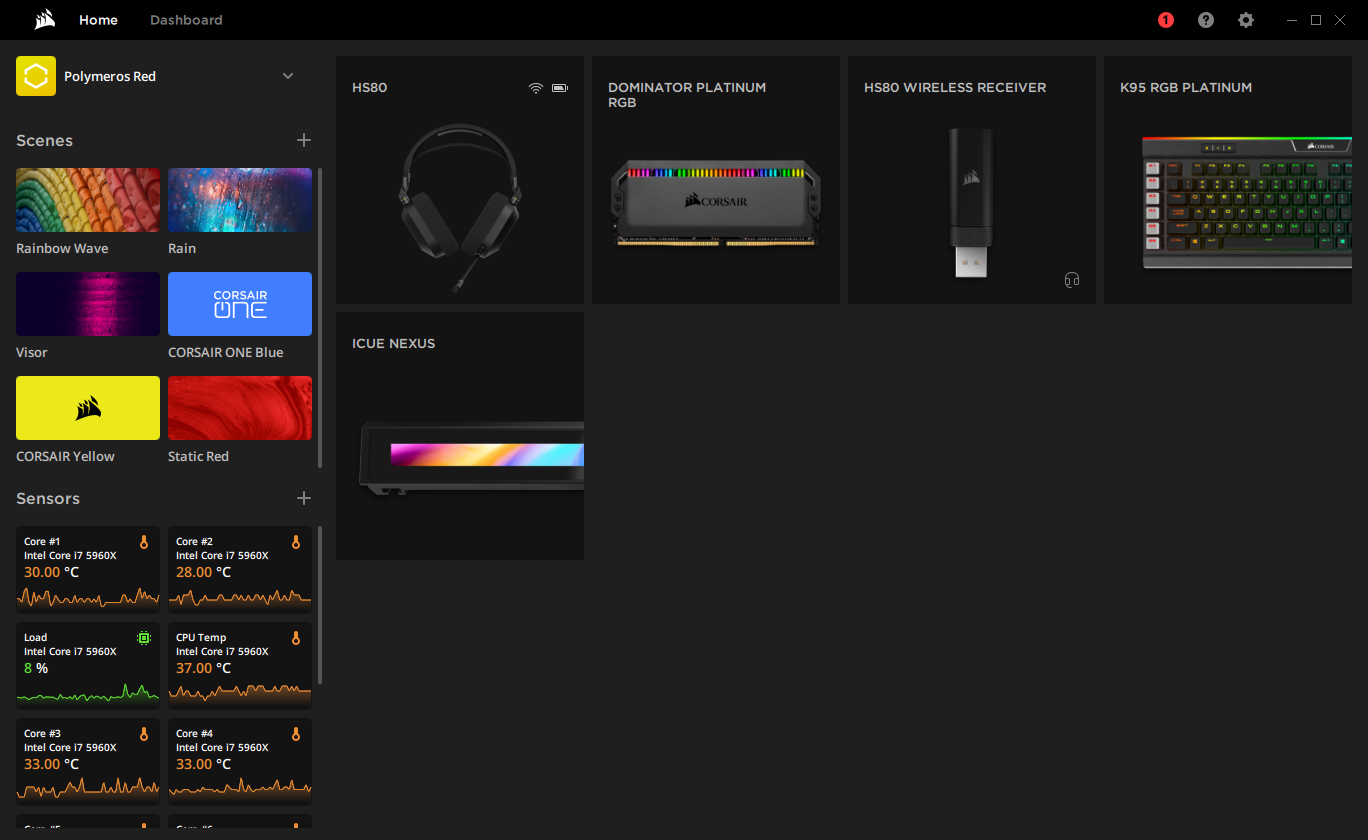Apply the Static Red scene

pos(240,408)
